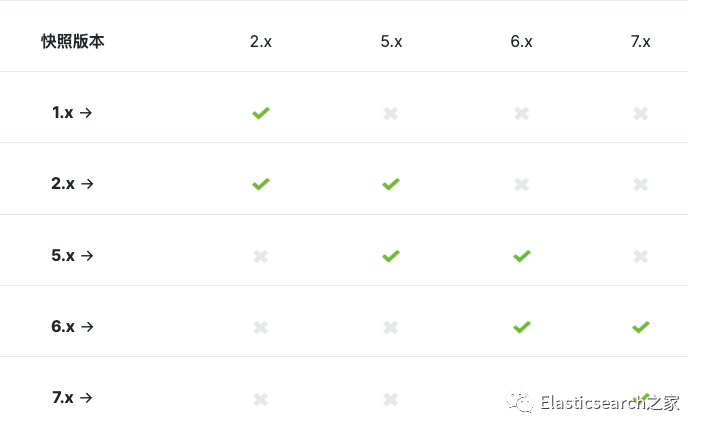Click green checkmark for 1.x to 2.x
The image size is (702, 433).
point(261,113)
